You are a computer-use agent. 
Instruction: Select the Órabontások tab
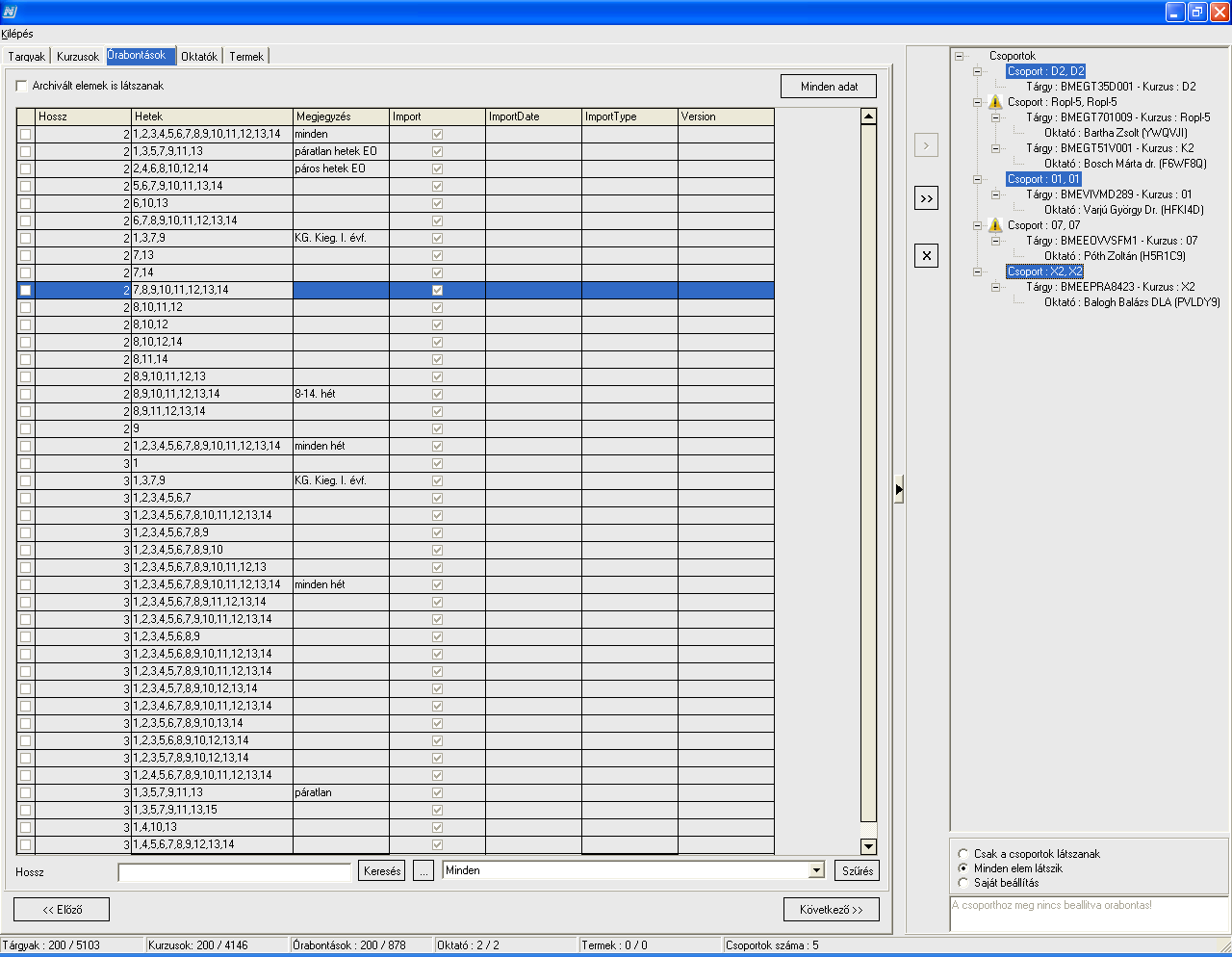point(141,56)
